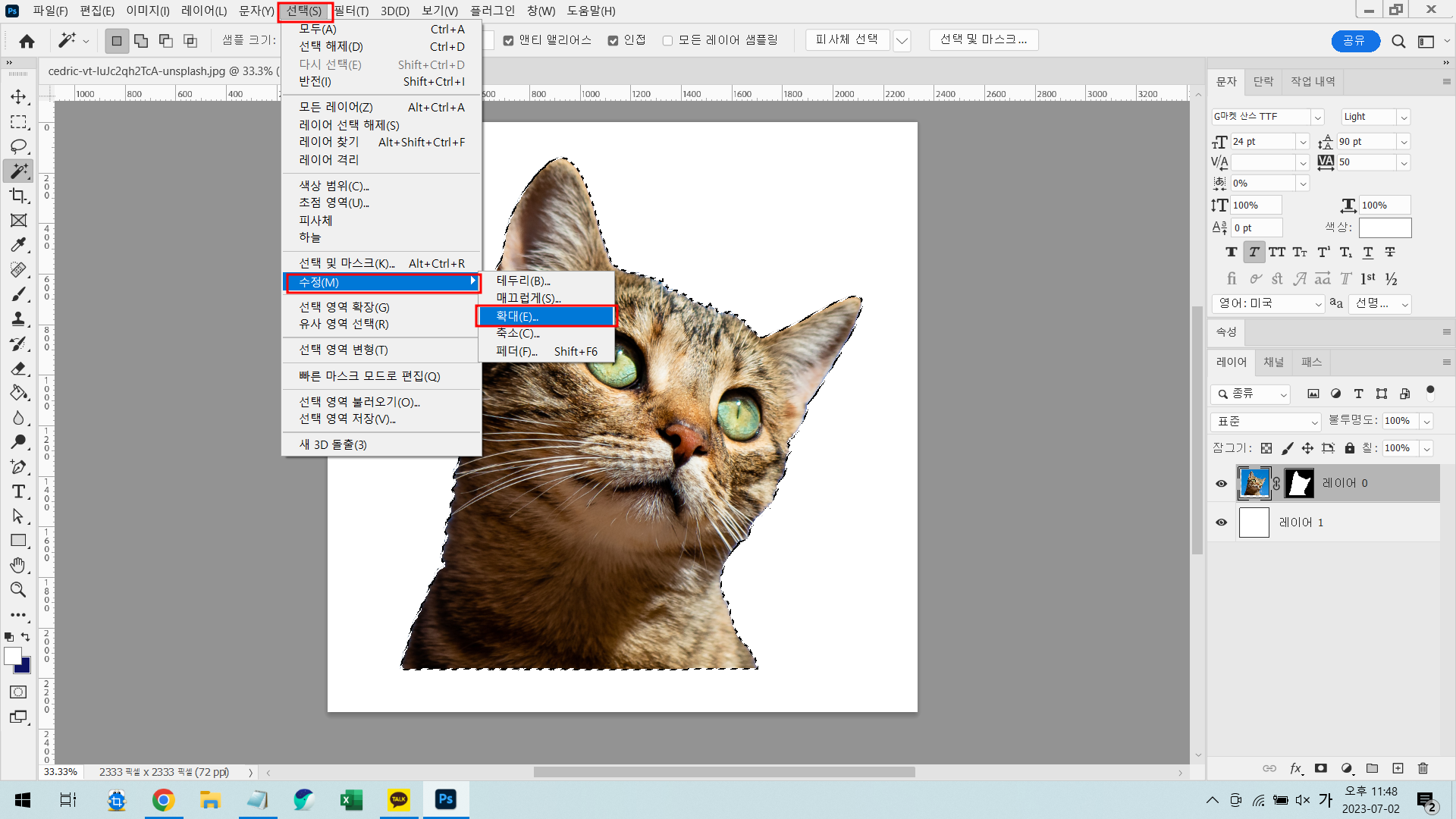Screen dimensions: 1456x819
Task: Expand the layer blend mode 표준 dropdown
Action: pos(1266,422)
